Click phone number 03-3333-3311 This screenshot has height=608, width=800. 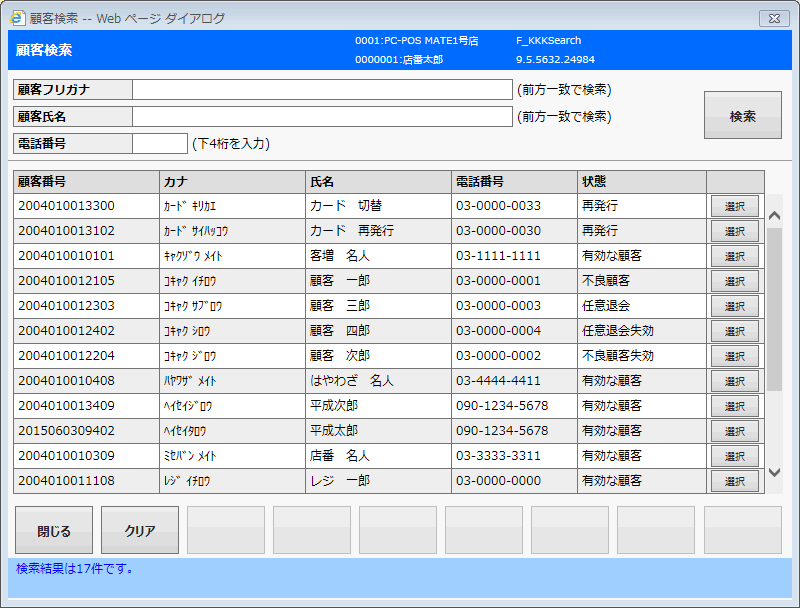click(498, 455)
